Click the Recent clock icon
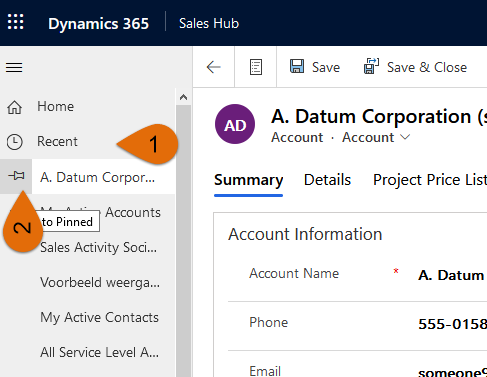This screenshot has width=487, height=377. click(15, 142)
